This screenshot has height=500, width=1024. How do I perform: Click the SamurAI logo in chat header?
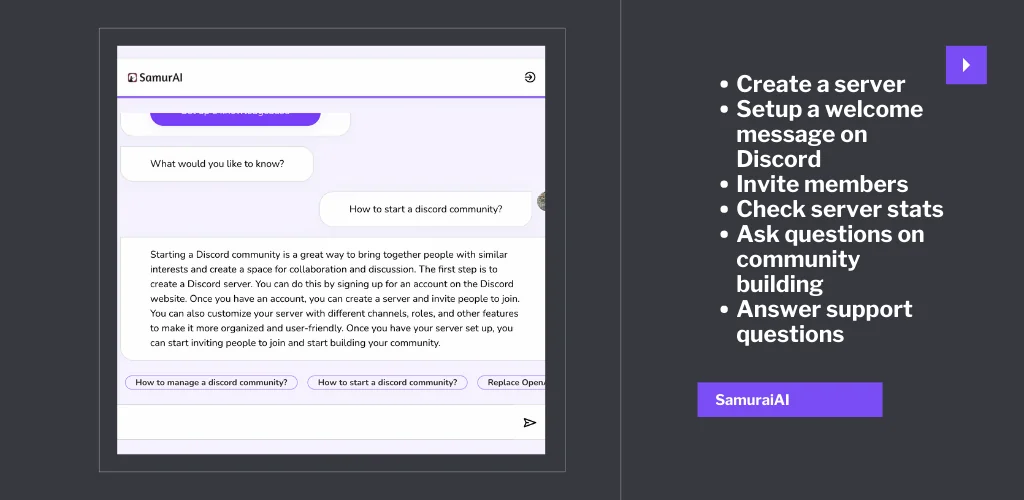(155, 77)
